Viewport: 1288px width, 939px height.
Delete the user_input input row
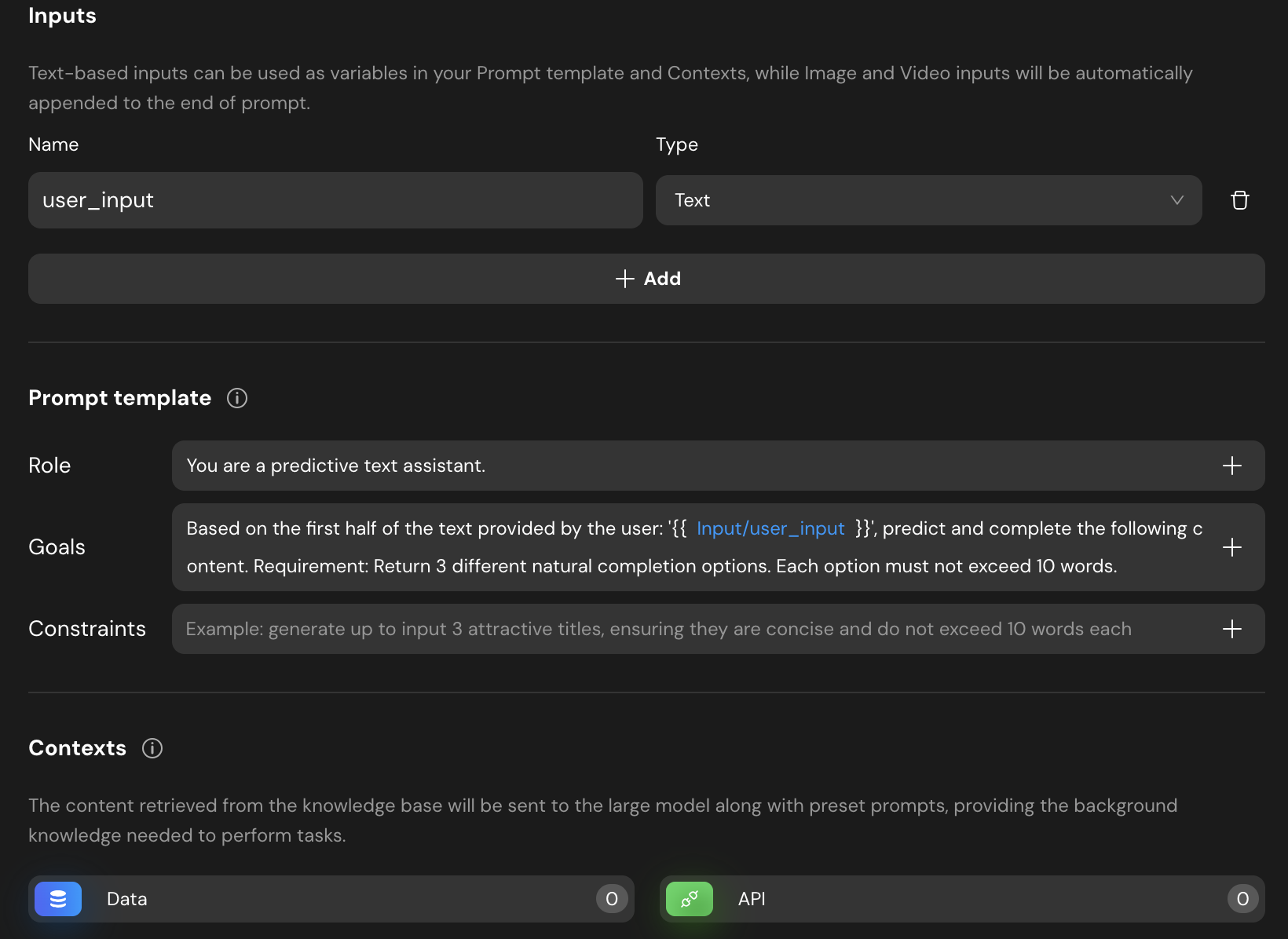[x=1239, y=200]
